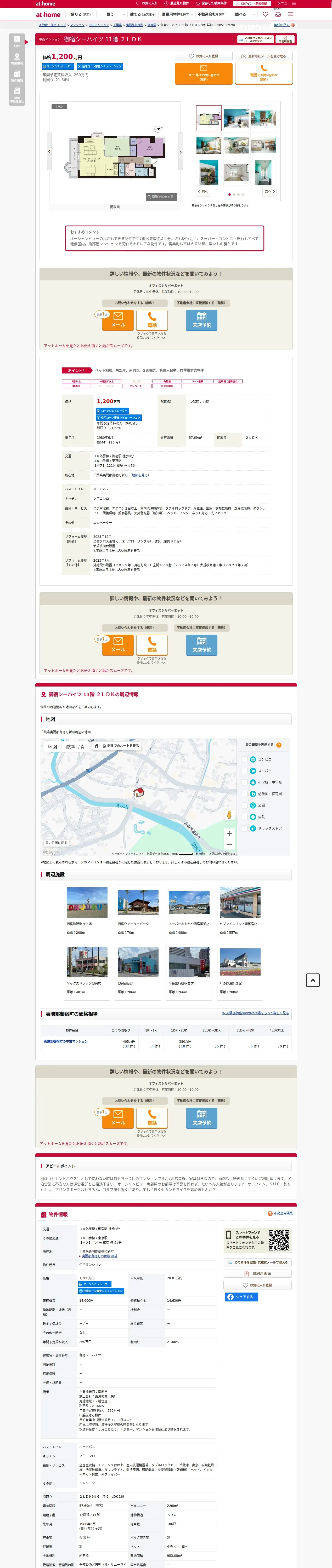Zoom in the map with plus button

(x=229, y=834)
